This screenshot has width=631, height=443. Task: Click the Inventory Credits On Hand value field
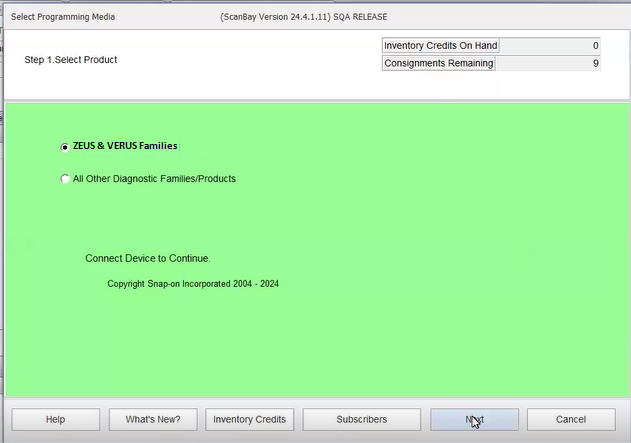[x=548, y=46]
